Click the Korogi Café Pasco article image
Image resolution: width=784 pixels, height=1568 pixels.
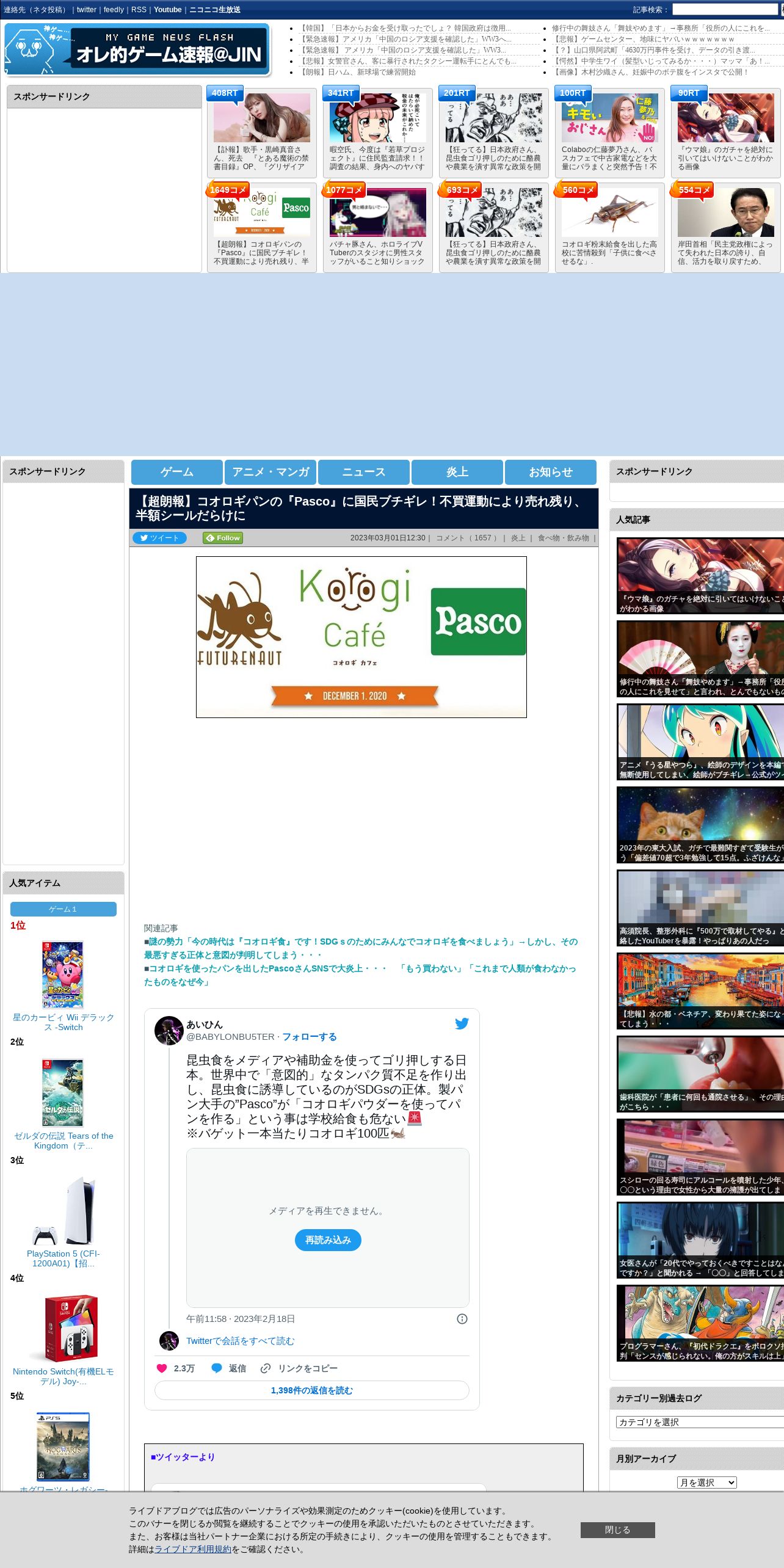point(361,637)
